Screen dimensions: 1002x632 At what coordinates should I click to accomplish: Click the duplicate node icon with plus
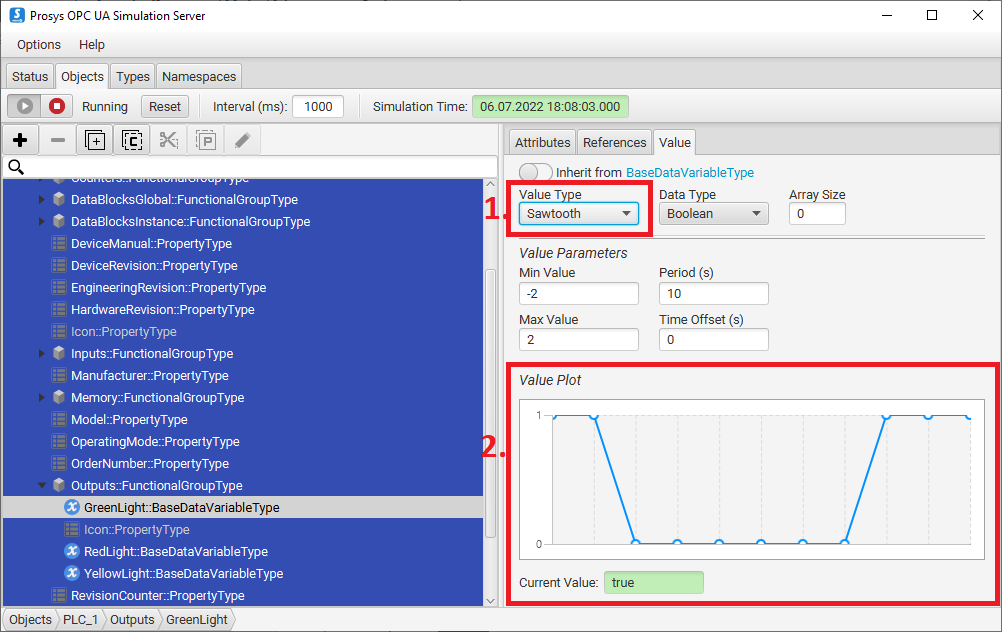(95, 141)
